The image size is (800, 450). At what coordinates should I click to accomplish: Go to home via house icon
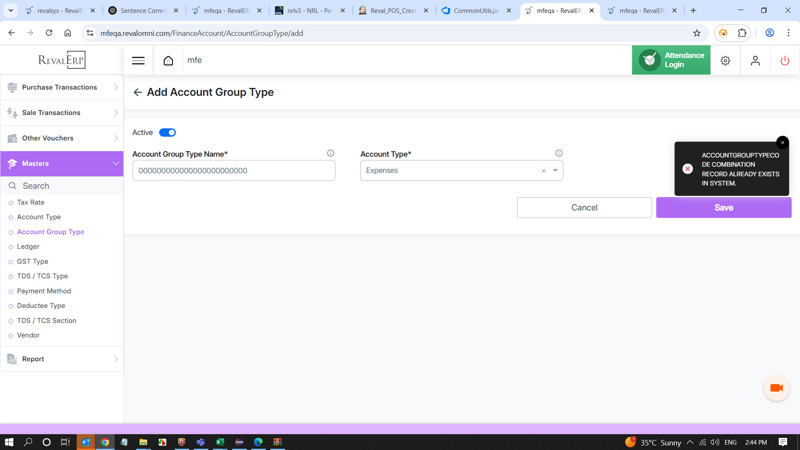tap(168, 60)
